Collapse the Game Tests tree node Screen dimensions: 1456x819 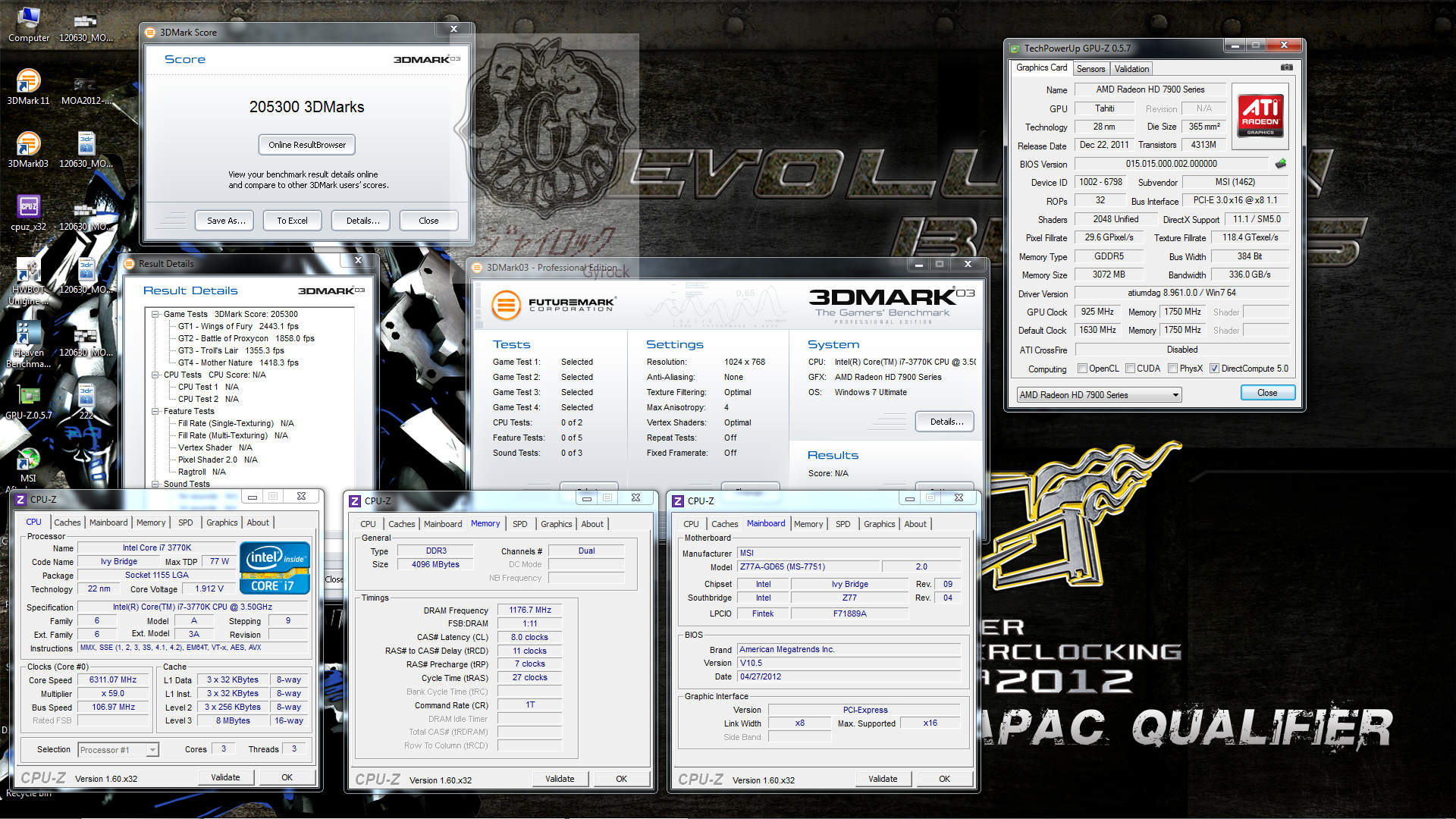[155, 314]
